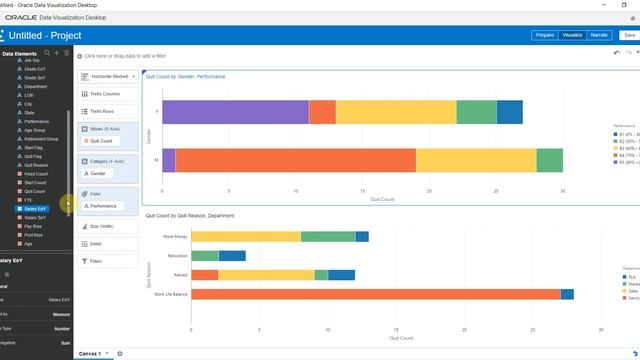The image size is (640, 360).
Task: Click the Quit Count pill in Values
Action: click(100, 141)
